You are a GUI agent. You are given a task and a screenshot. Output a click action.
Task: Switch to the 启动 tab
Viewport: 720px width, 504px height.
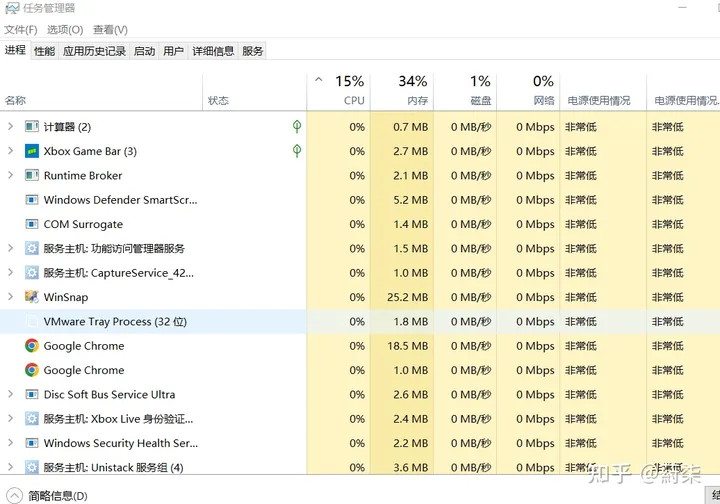[144, 51]
